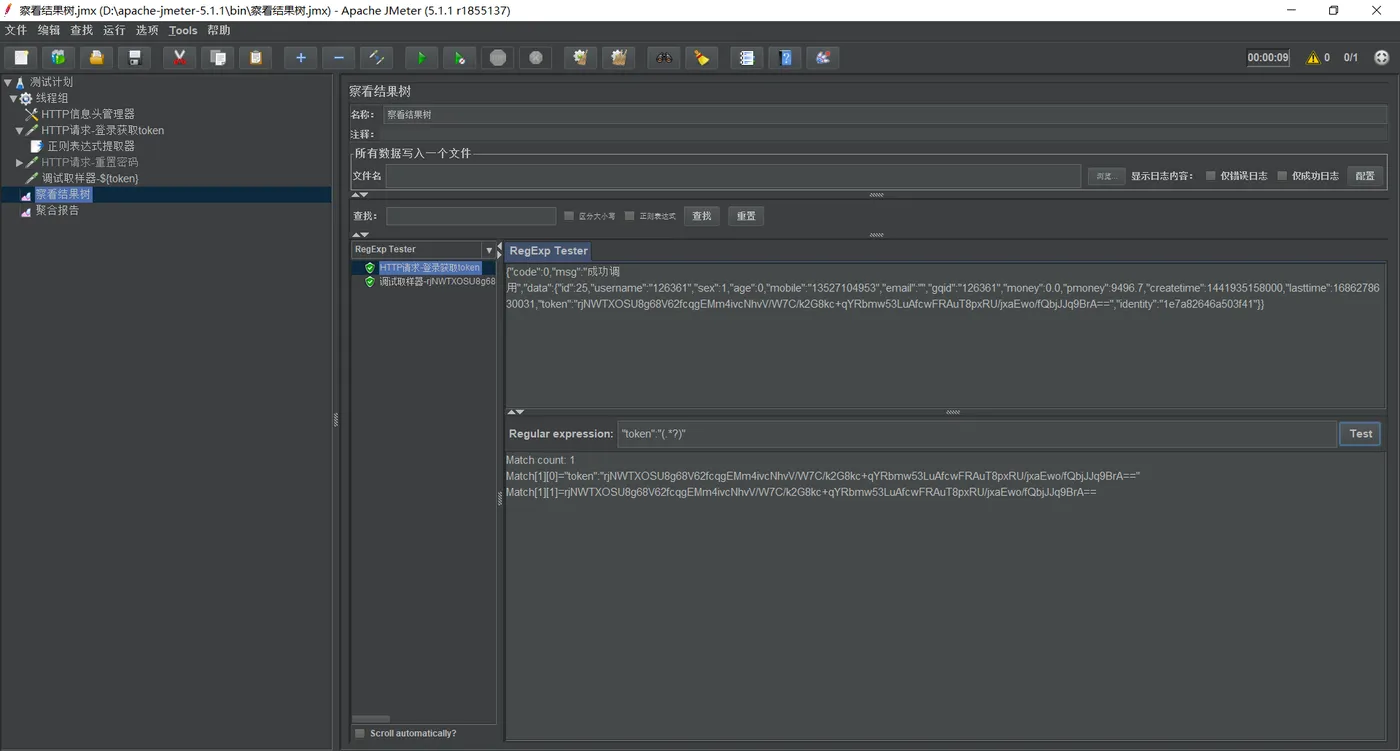Click the Copy toolbar icon

click(217, 58)
